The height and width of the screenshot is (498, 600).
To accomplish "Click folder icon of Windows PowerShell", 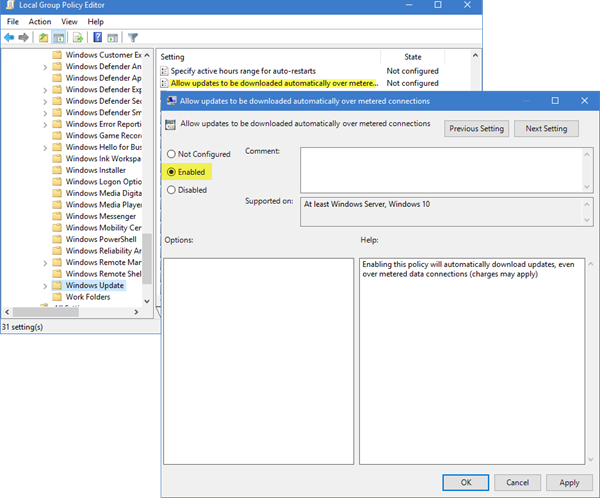I will point(57,239).
